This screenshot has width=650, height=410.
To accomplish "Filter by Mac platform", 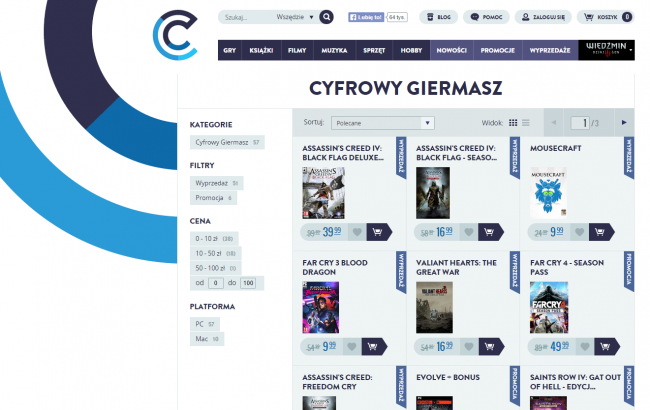I will 207,339.
